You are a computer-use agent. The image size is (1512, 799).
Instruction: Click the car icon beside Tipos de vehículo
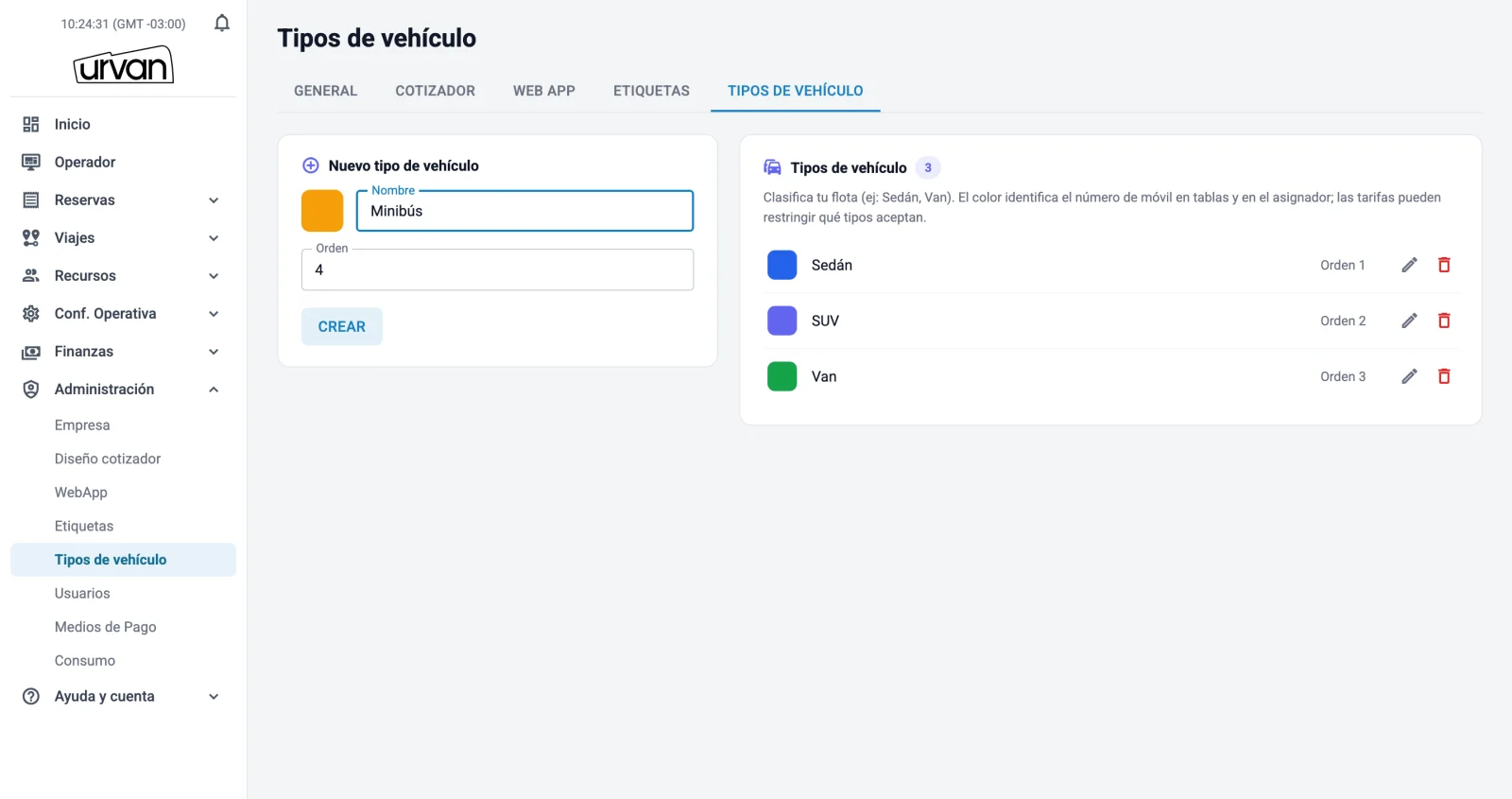[x=772, y=167]
